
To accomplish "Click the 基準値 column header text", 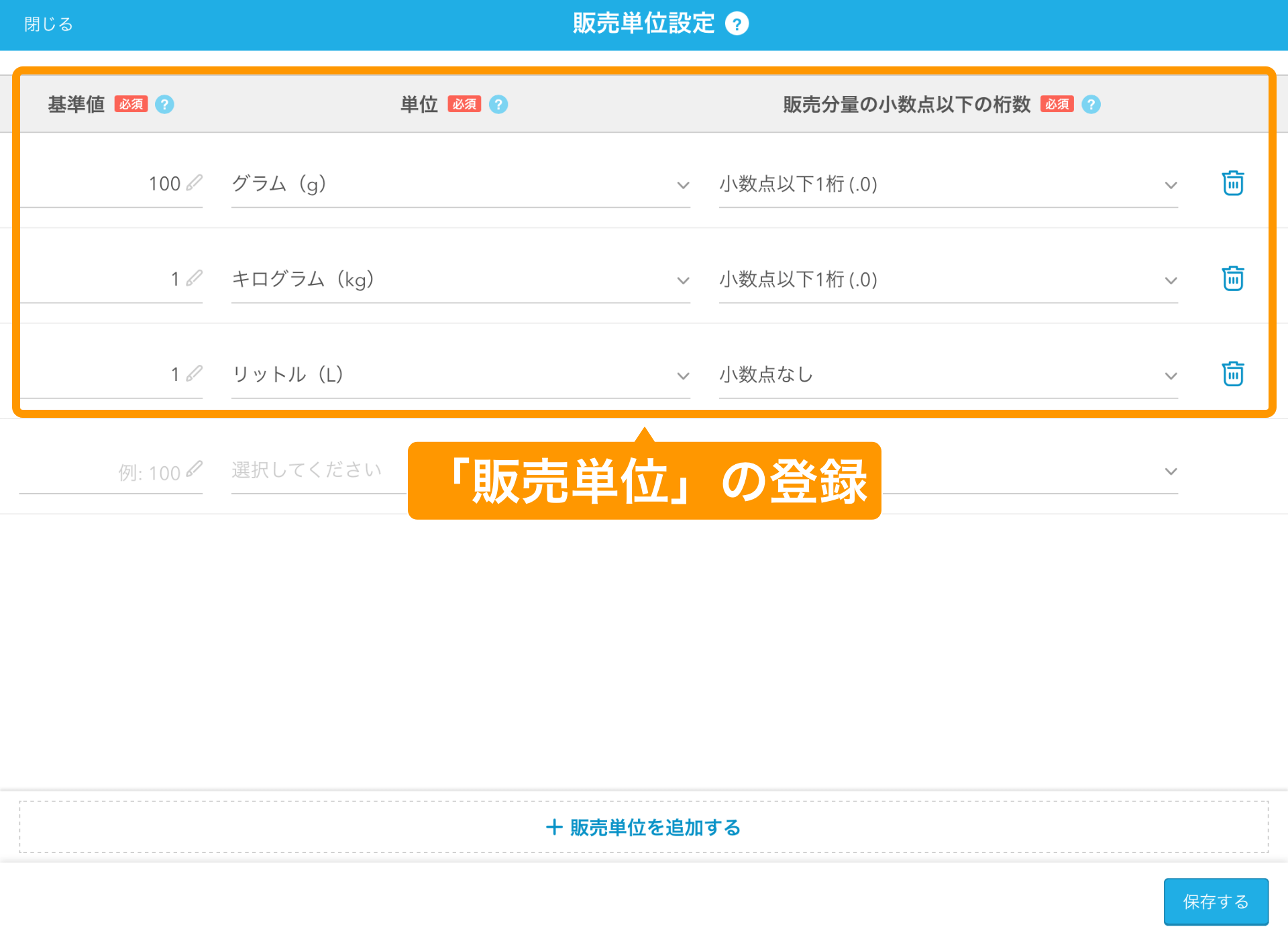I will (x=76, y=105).
